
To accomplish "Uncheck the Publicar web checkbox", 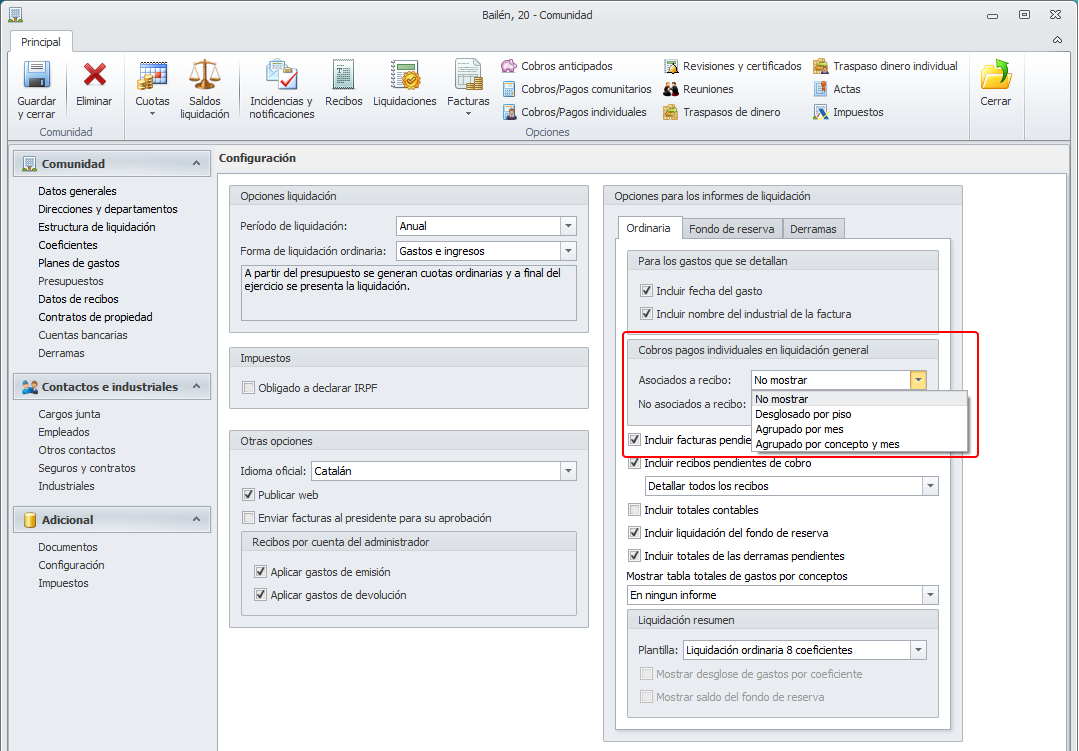I will tap(248, 494).
